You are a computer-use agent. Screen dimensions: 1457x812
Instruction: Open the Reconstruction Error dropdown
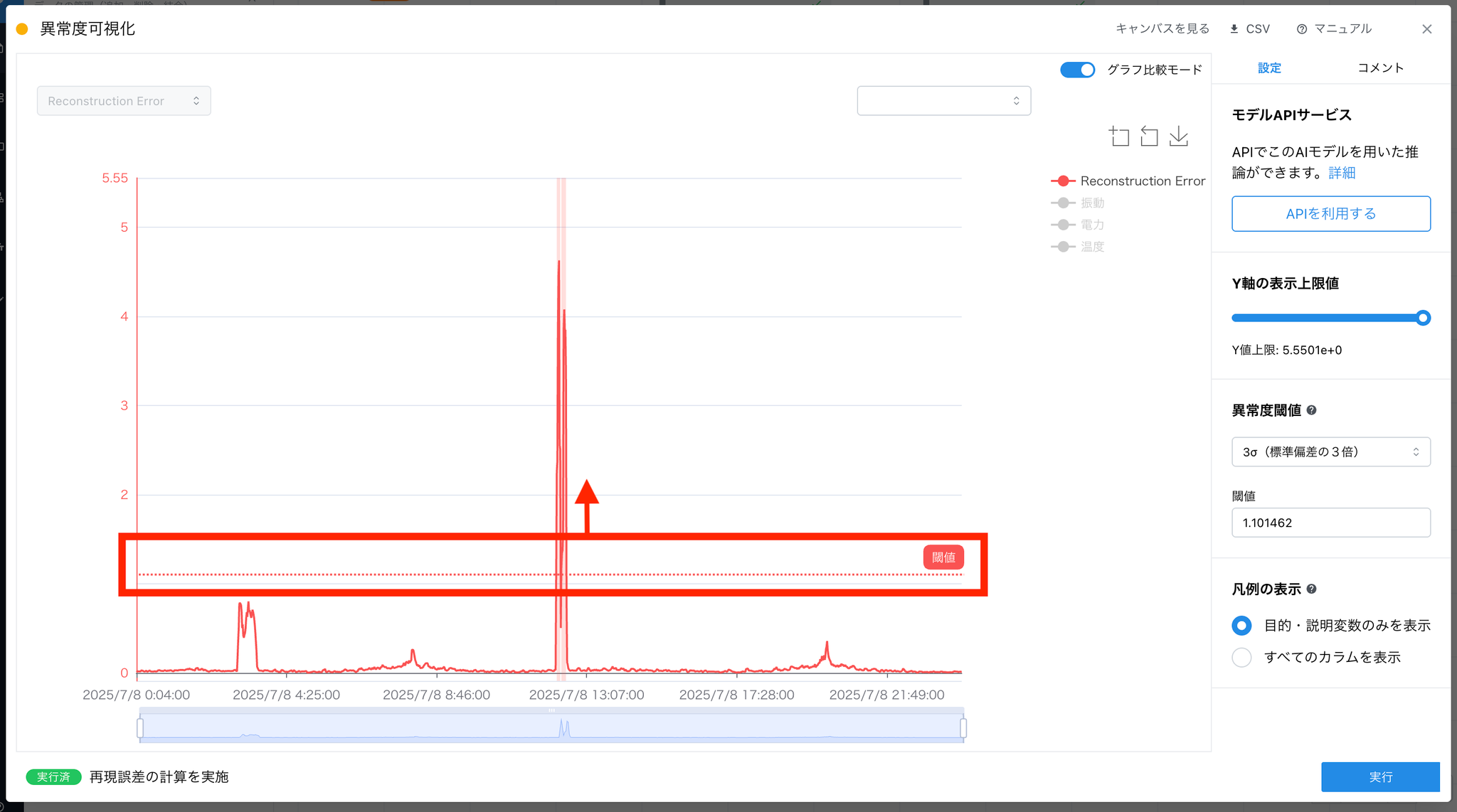[124, 101]
